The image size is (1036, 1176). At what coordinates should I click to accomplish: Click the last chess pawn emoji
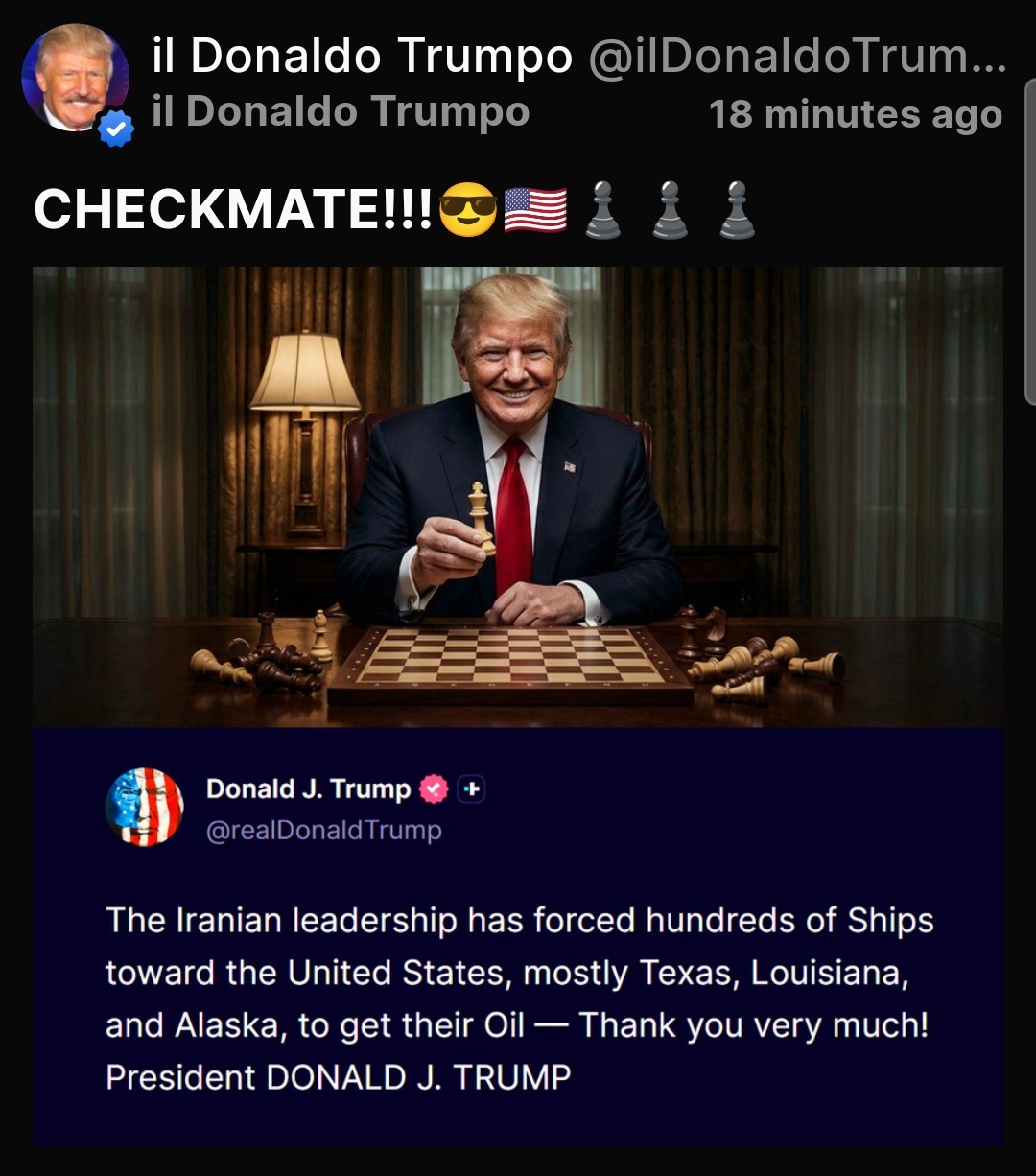click(x=737, y=209)
